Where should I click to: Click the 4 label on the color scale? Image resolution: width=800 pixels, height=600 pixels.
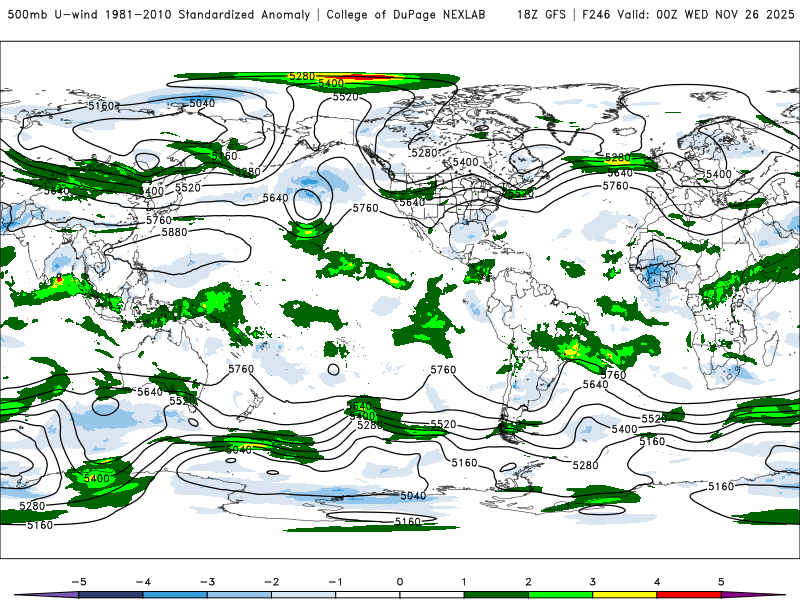point(657,582)
